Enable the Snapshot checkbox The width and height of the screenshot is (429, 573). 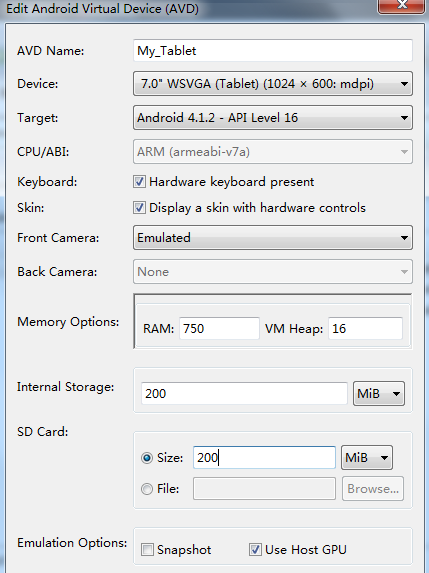147,550
